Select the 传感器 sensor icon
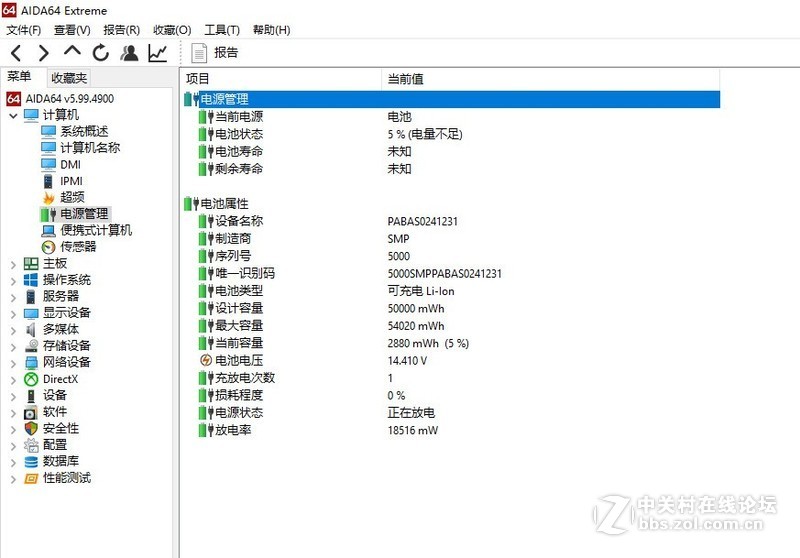 (48, 247)
